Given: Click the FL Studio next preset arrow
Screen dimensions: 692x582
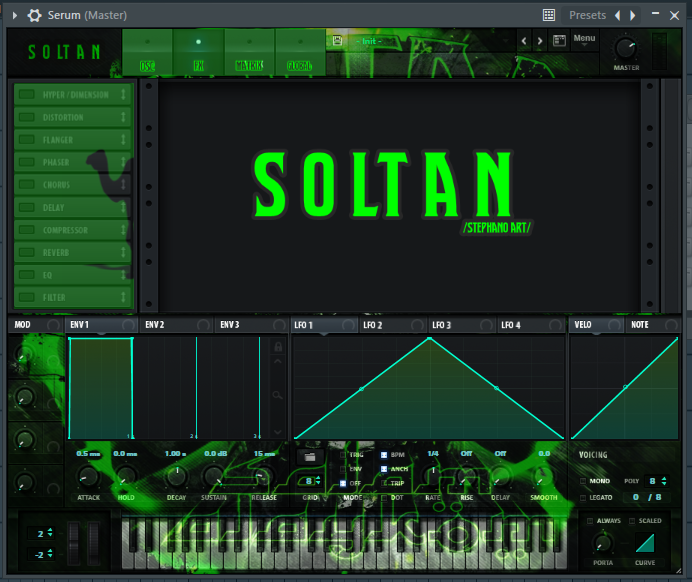Looking at the screenshot, I should pyautogui.click(x=633, y=15).
